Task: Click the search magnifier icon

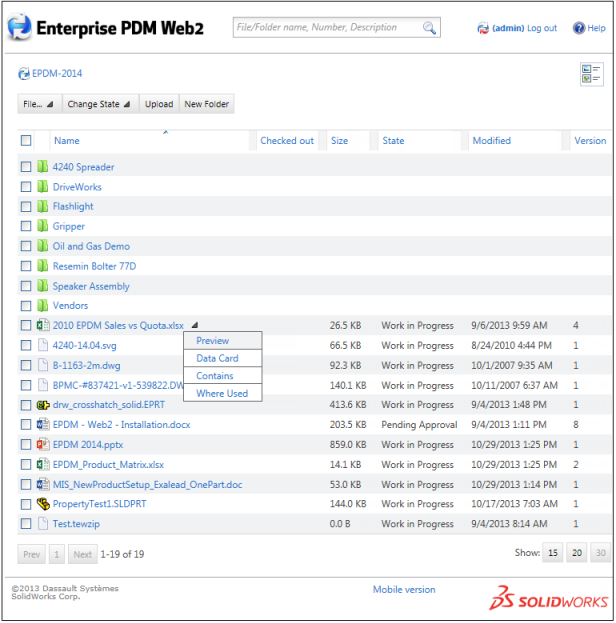Action: pos(429,28)
